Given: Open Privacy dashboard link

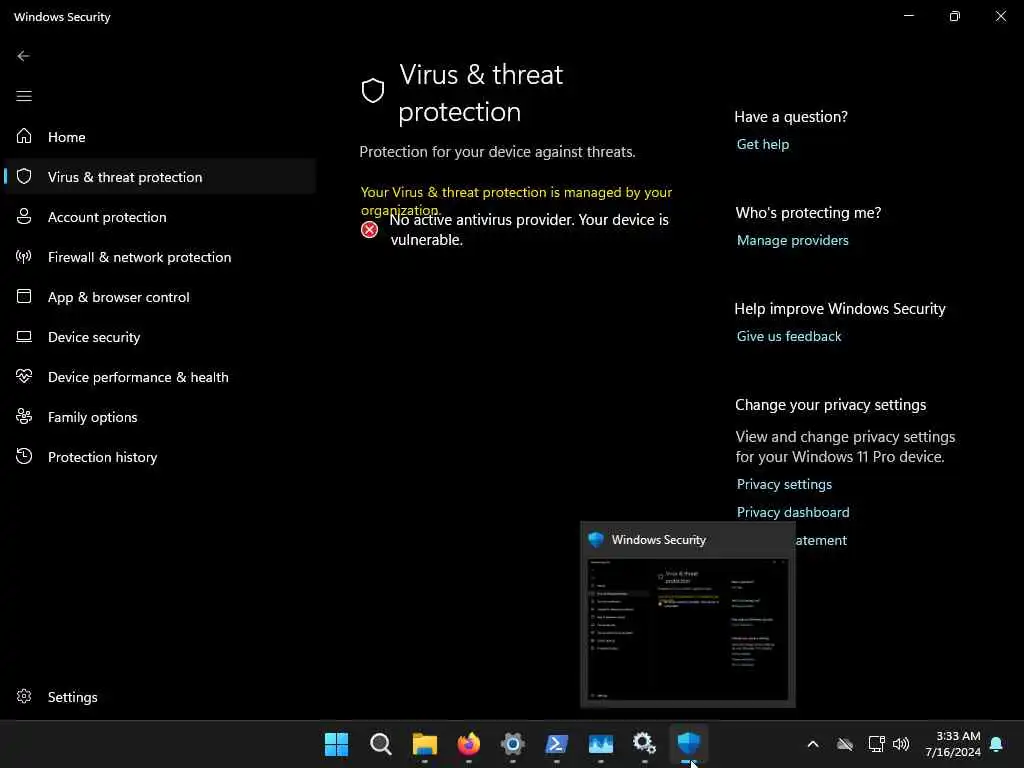Looking at the screenshot, I should point(793,512).
